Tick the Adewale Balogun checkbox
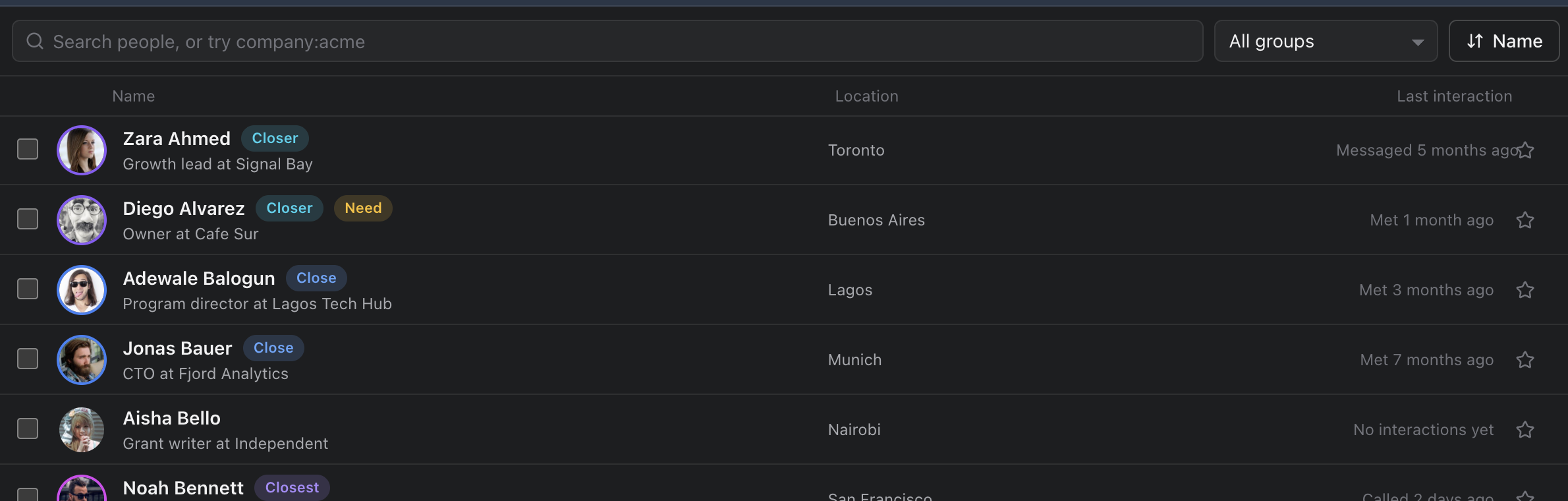The height and width of the screenshot is (501, 1568). tap(28, 289)
